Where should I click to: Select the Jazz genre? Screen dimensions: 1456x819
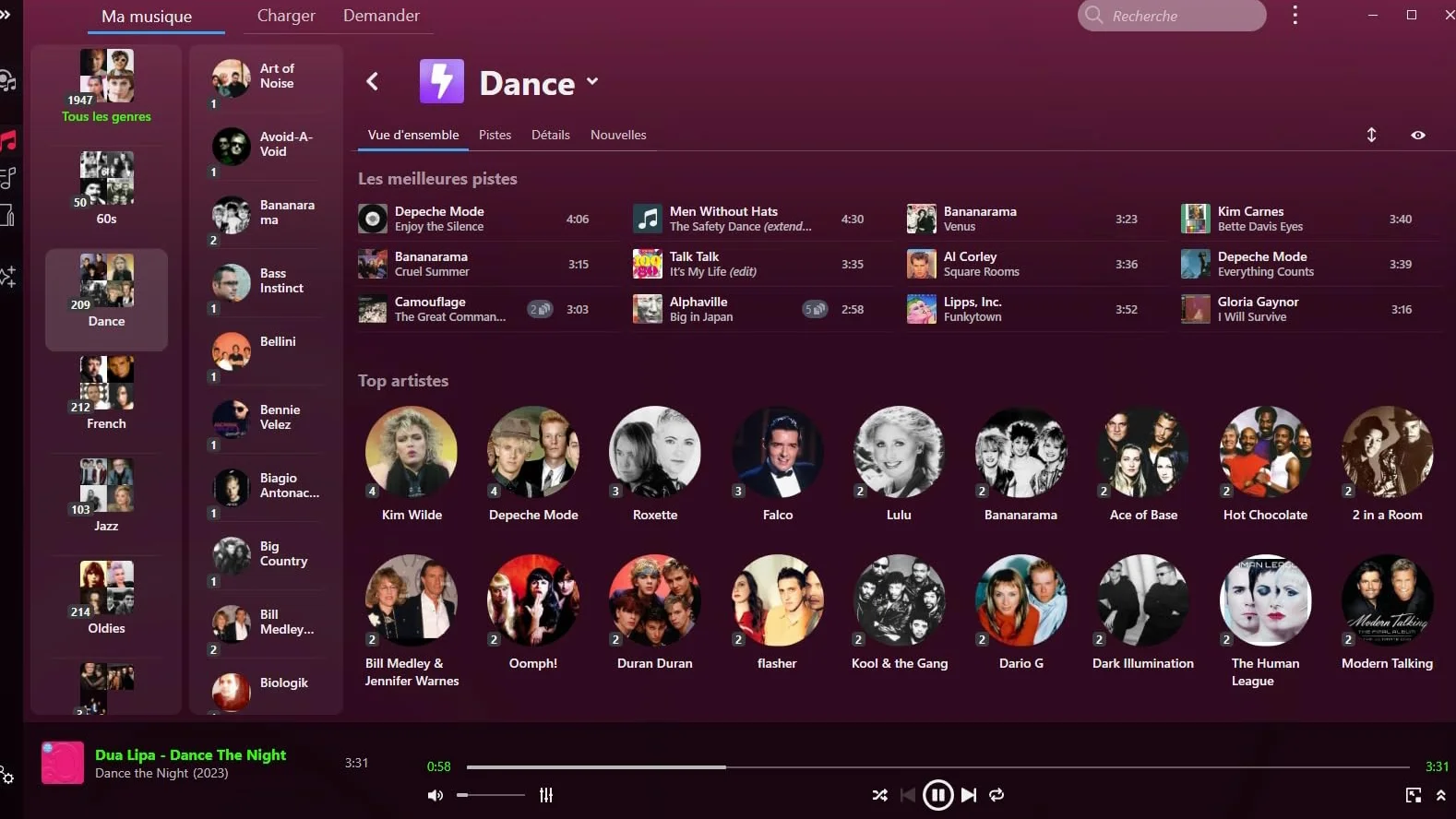(106, 496)
